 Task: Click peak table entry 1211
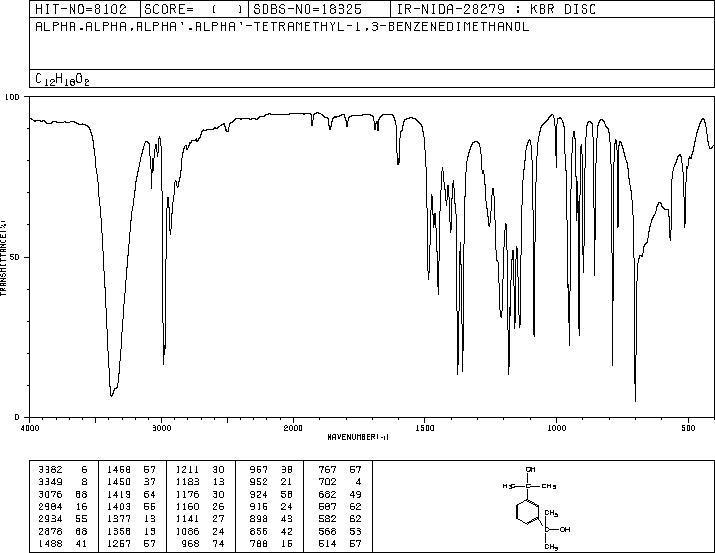(x=187, y=469)
